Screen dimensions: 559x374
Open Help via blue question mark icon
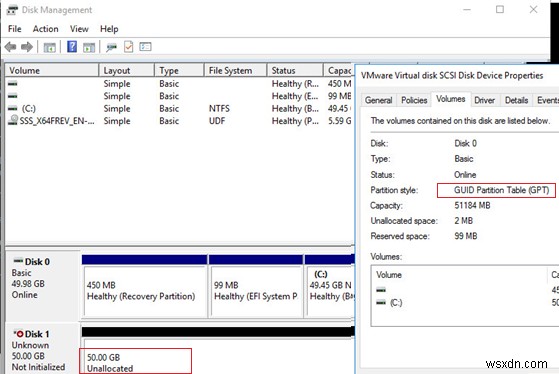click(72, 46)
